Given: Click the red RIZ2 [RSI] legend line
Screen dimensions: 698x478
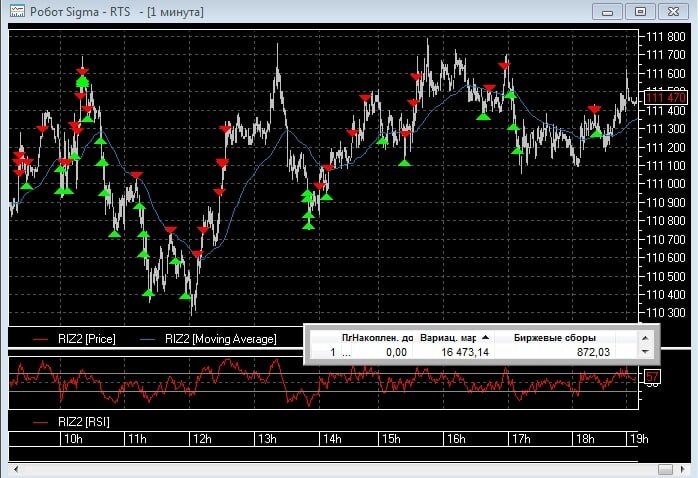Looking at the screenshot, I should coord(40,422).
